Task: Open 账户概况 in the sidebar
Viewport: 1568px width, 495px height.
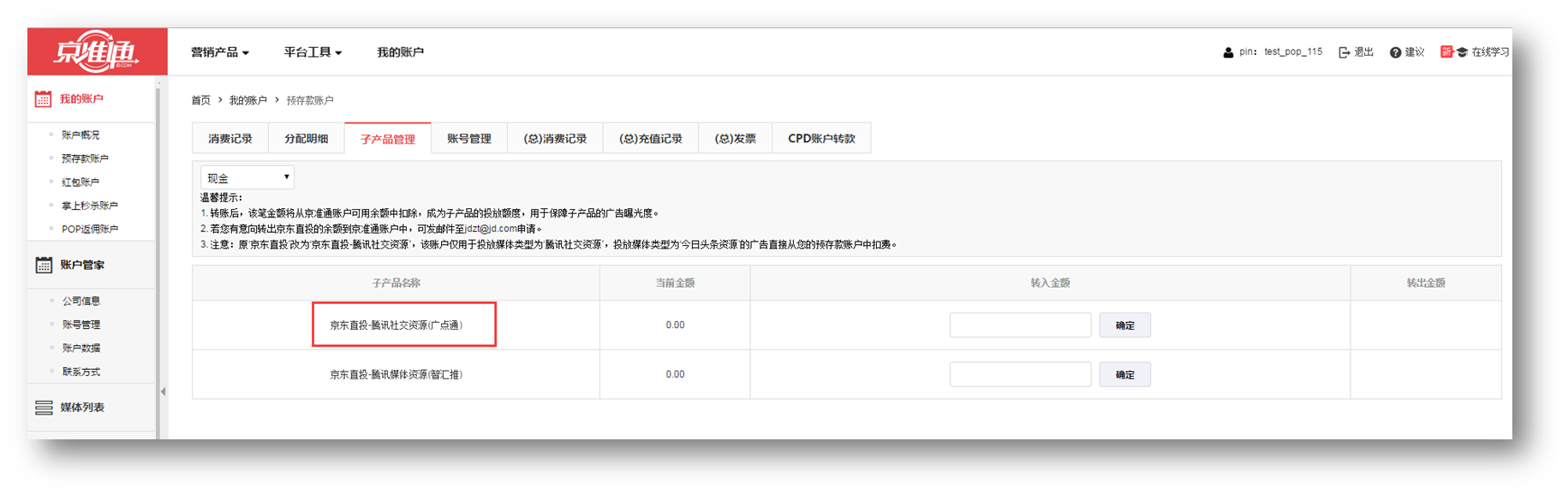Action: click(80, 135)
